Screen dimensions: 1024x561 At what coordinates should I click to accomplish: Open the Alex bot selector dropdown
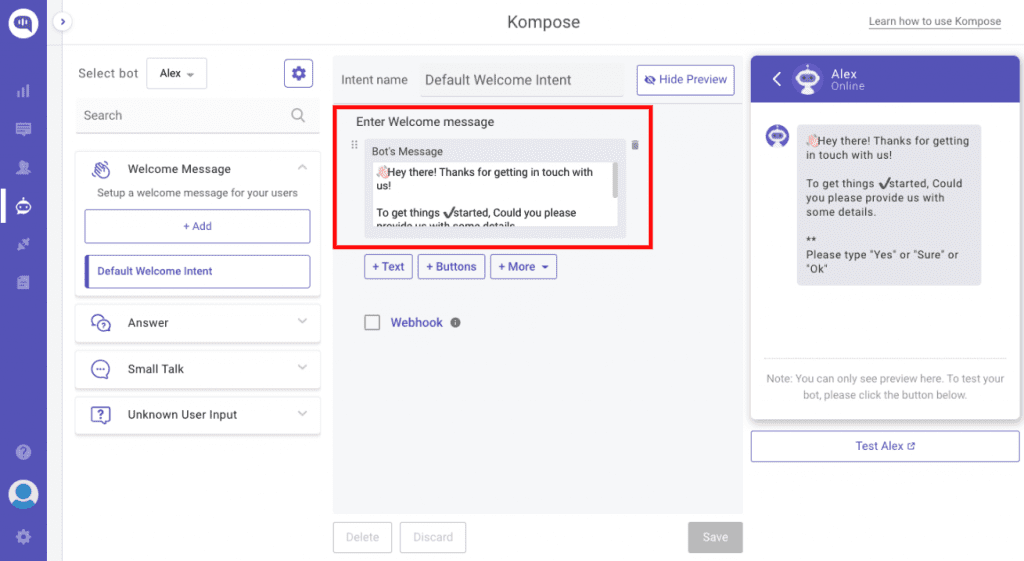point(176,73)
